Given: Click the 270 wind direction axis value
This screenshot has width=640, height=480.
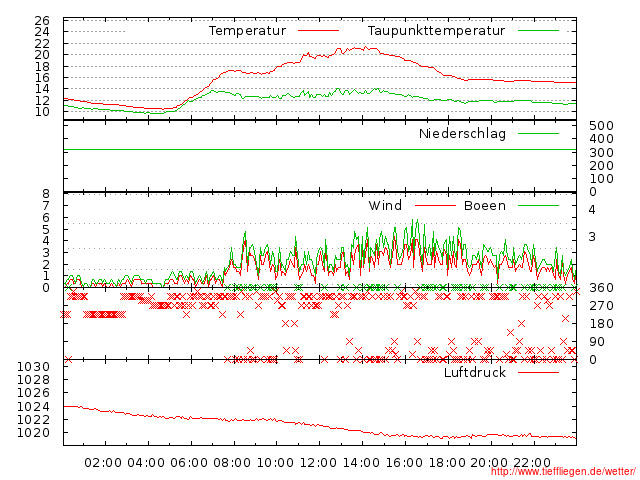Looking at the screenshot, I should coord(601,306).
